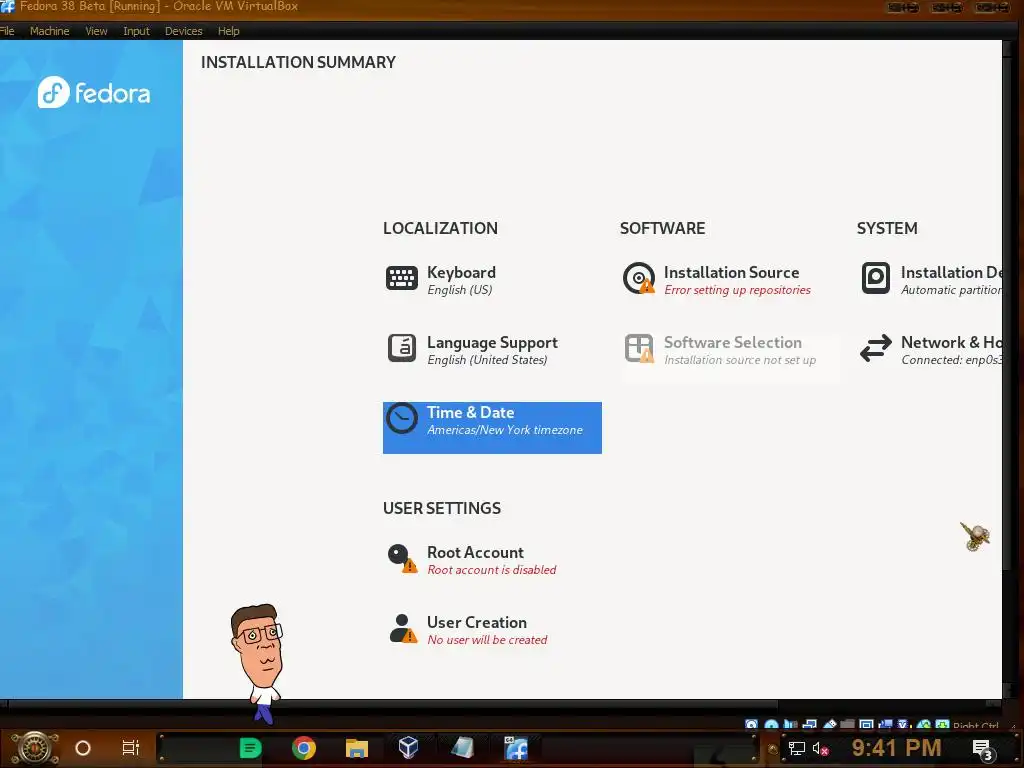This screenshot has height=768, width=1024.
Task: Open the notepad-style app on the taskbar
Action: (x=462, y=748)
